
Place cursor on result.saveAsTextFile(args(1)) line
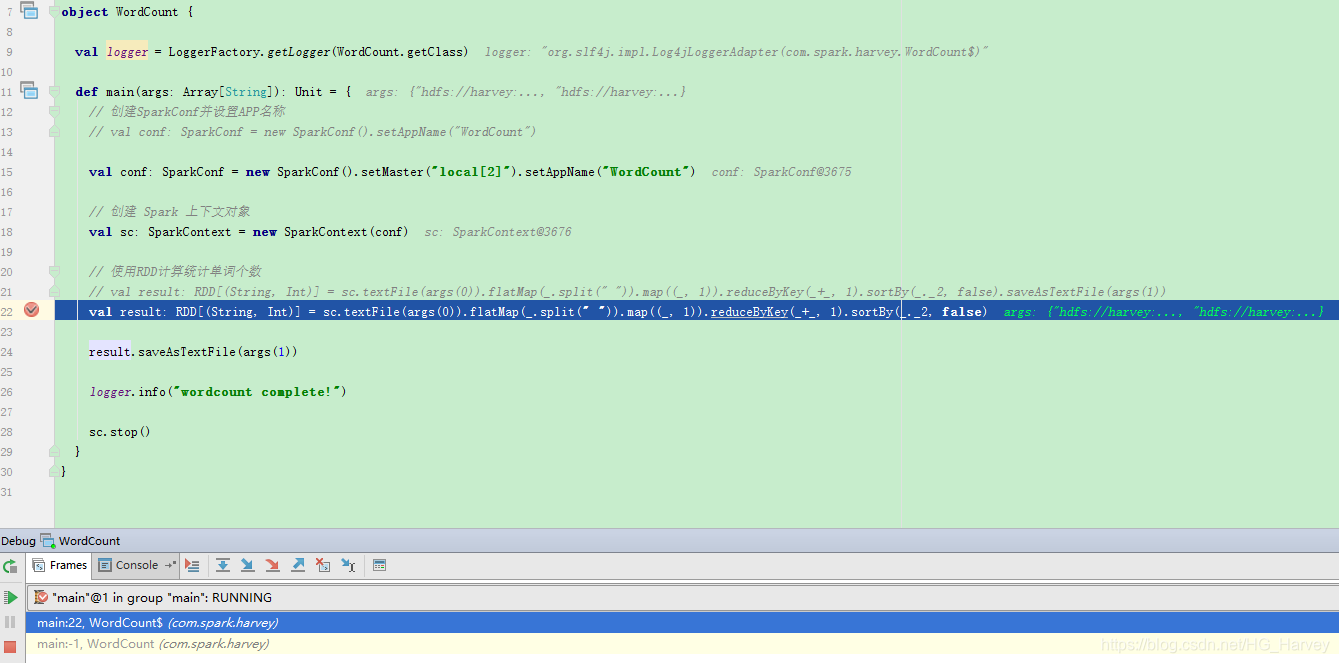tap(193, 352)
